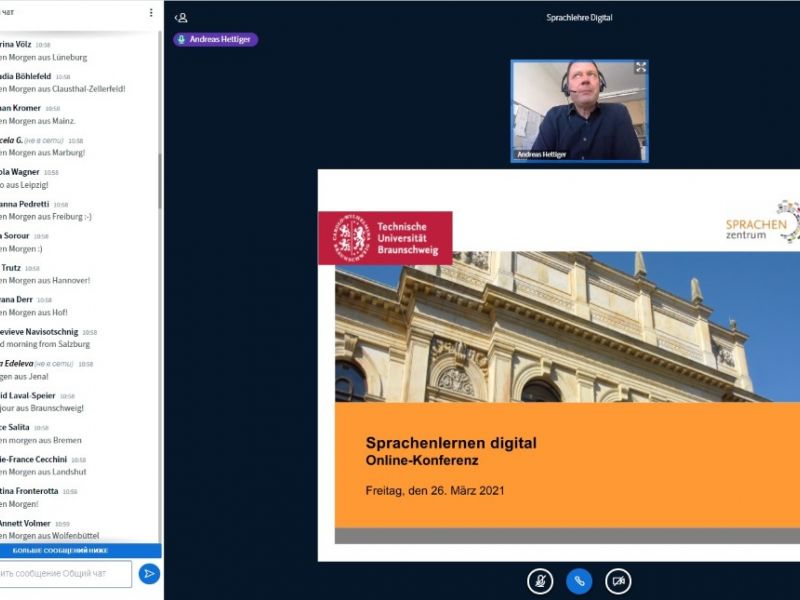This screenshot has width=800, height=600.
Task: Expand the webcam video to fullscreen
Action: point(640,67)
